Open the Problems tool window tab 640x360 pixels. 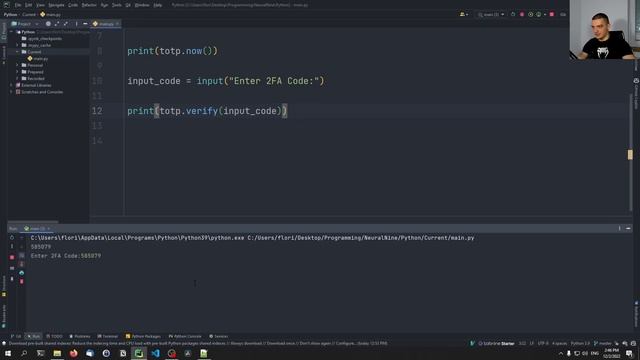[x=80, y=336]
